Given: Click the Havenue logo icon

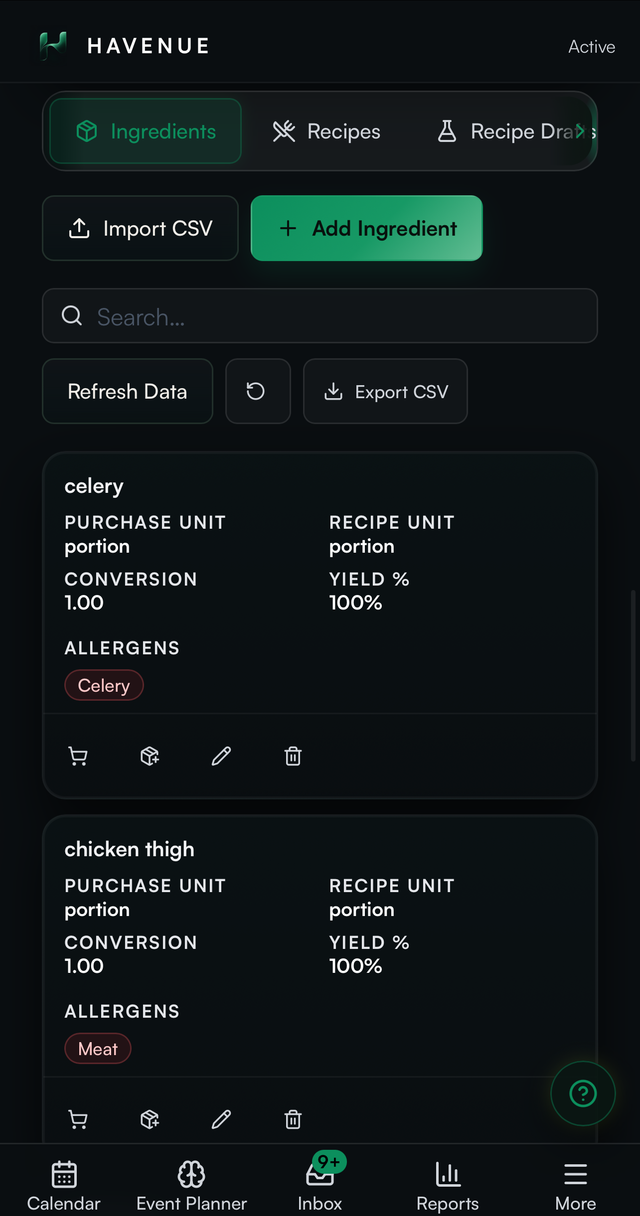Looking at the screenshot, I should click(x=53, y=46).
